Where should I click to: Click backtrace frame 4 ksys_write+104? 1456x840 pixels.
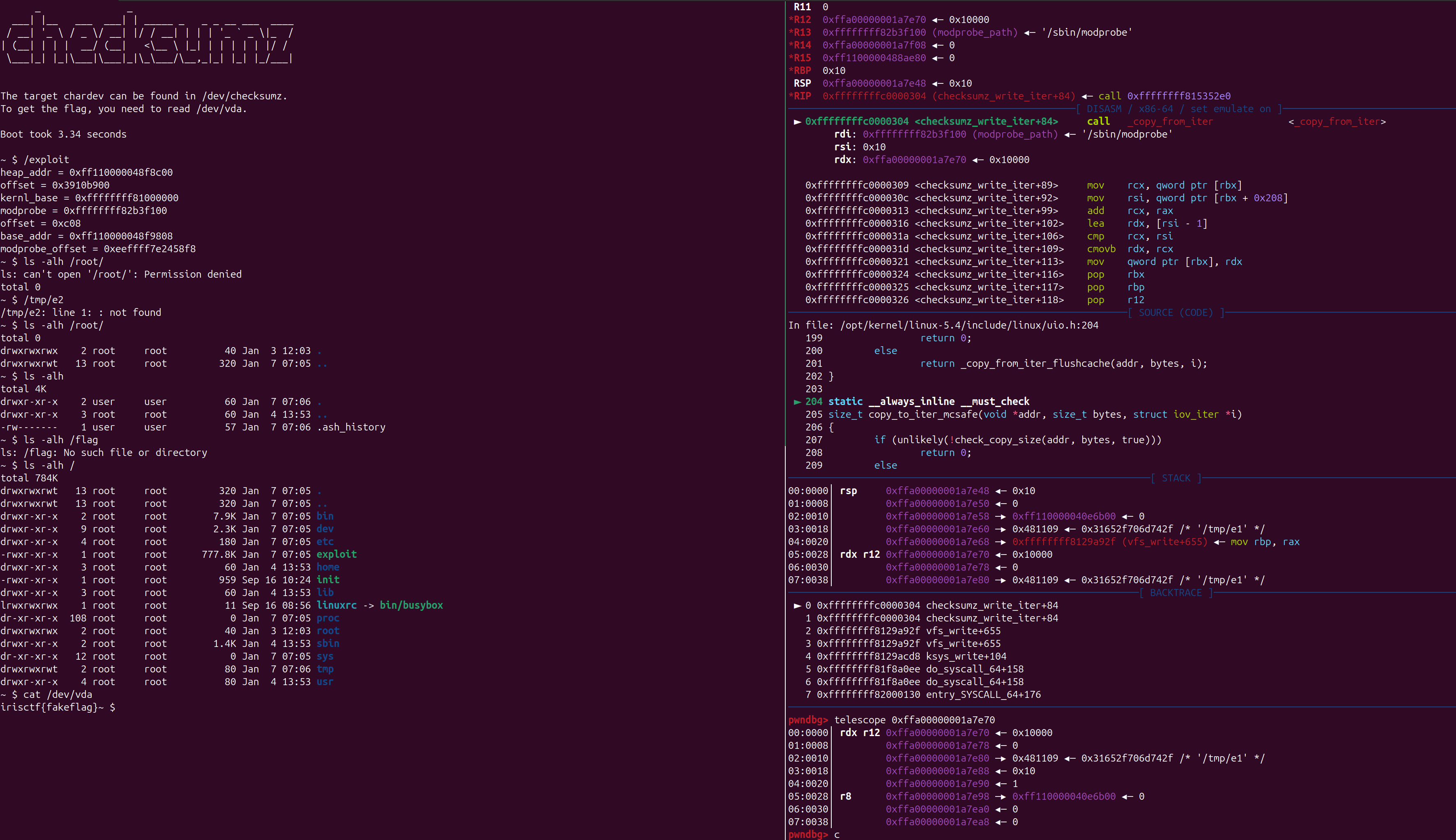[906, 656]
